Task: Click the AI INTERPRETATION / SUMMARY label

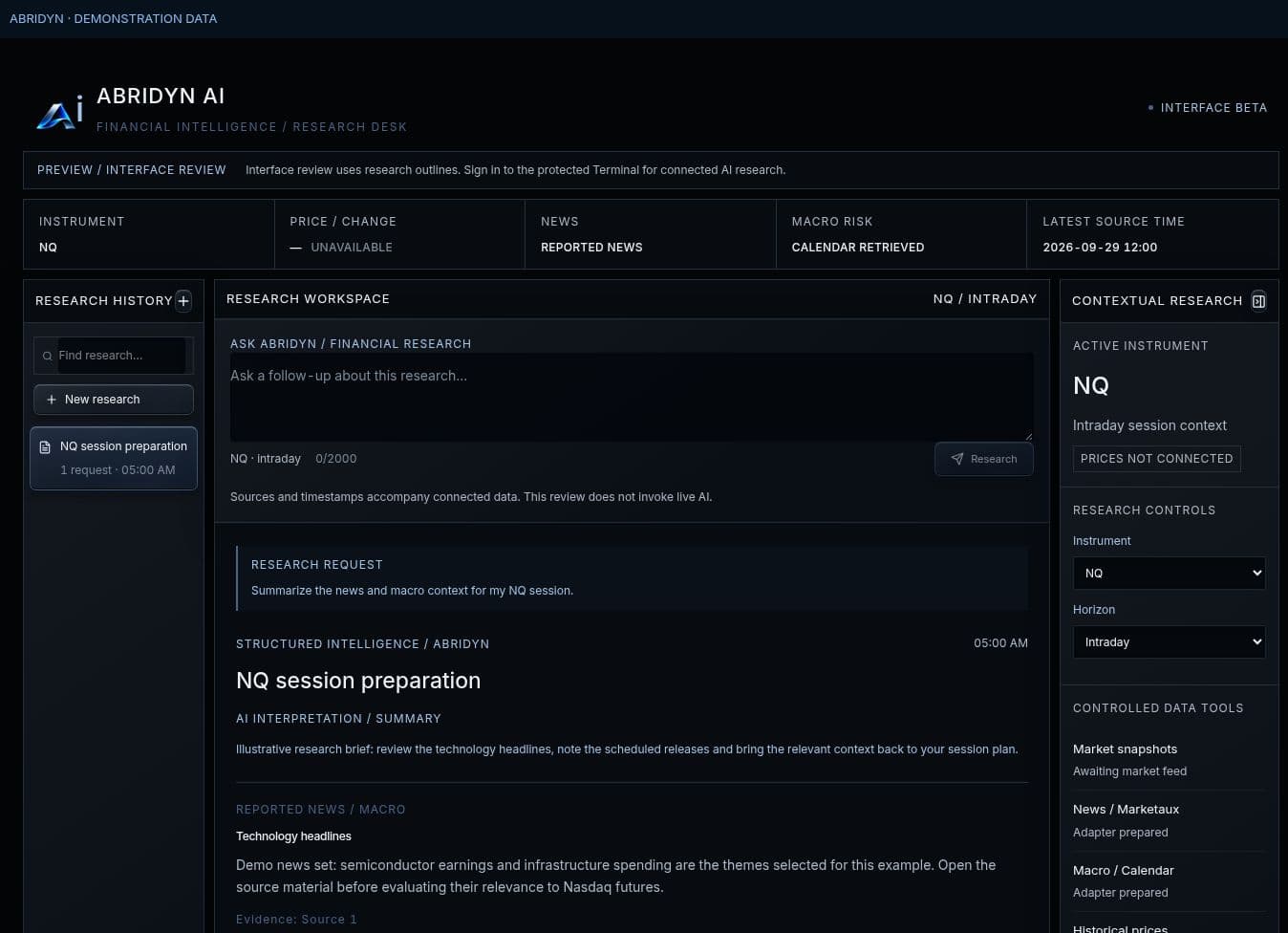Action: [x=338, y=719]
